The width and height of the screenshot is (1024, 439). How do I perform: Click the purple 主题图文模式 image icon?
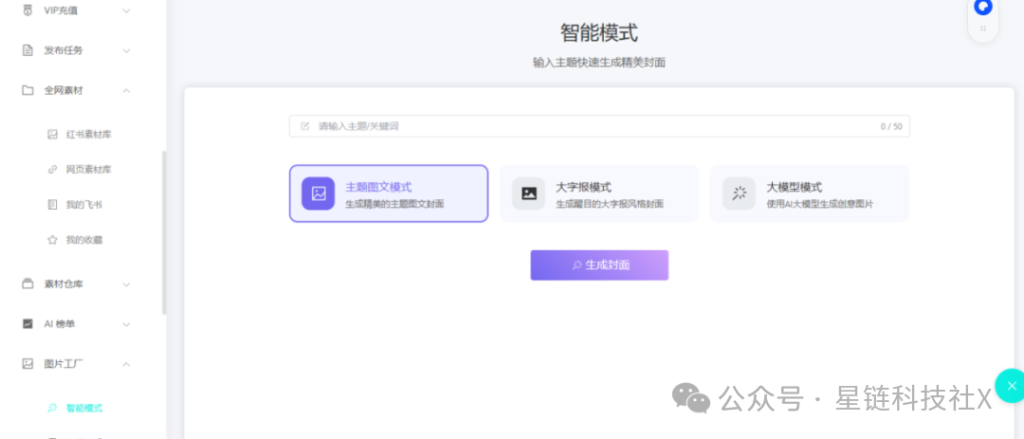click(318, 193)
